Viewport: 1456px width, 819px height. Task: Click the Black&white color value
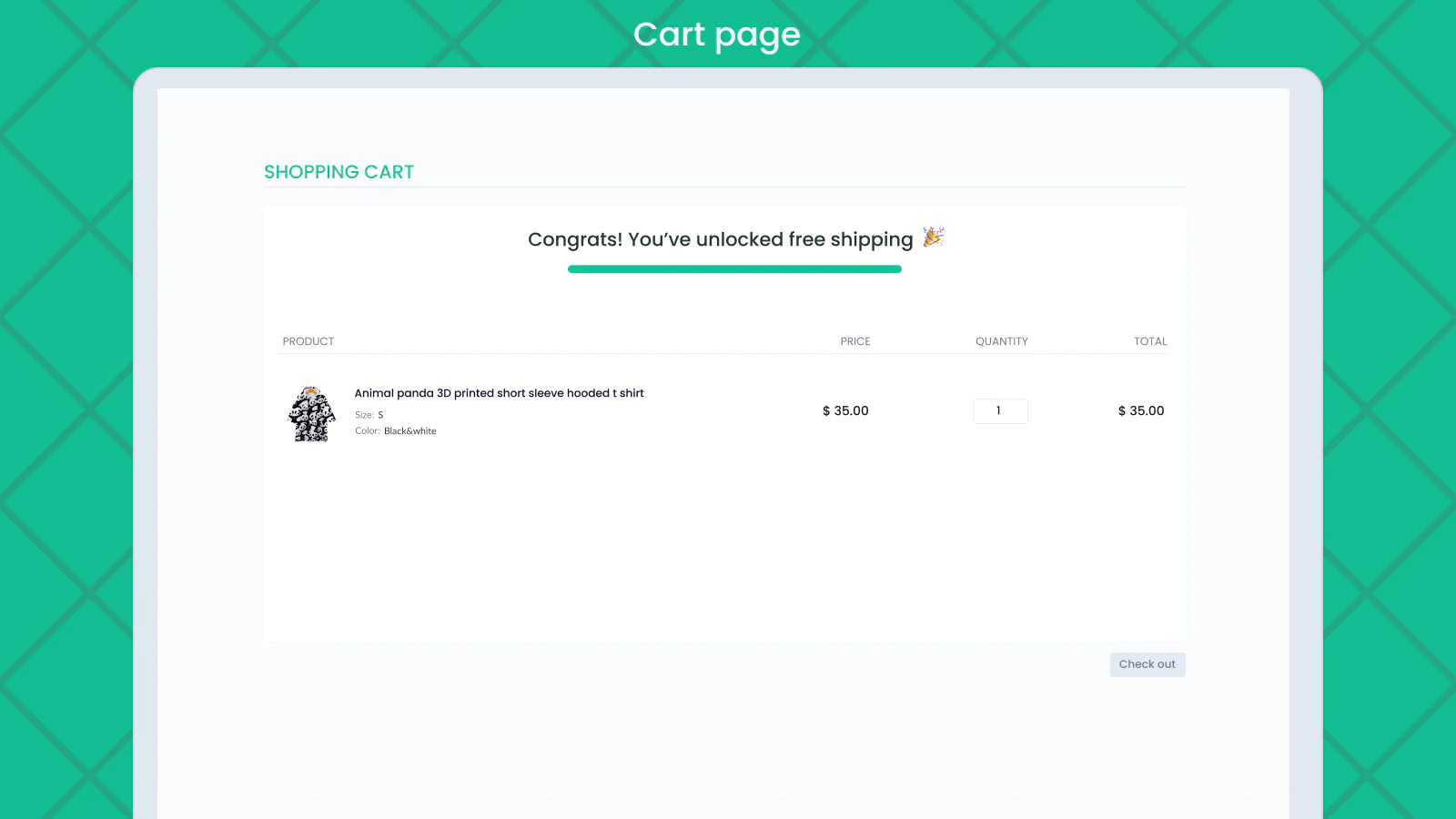pos(409,431)
